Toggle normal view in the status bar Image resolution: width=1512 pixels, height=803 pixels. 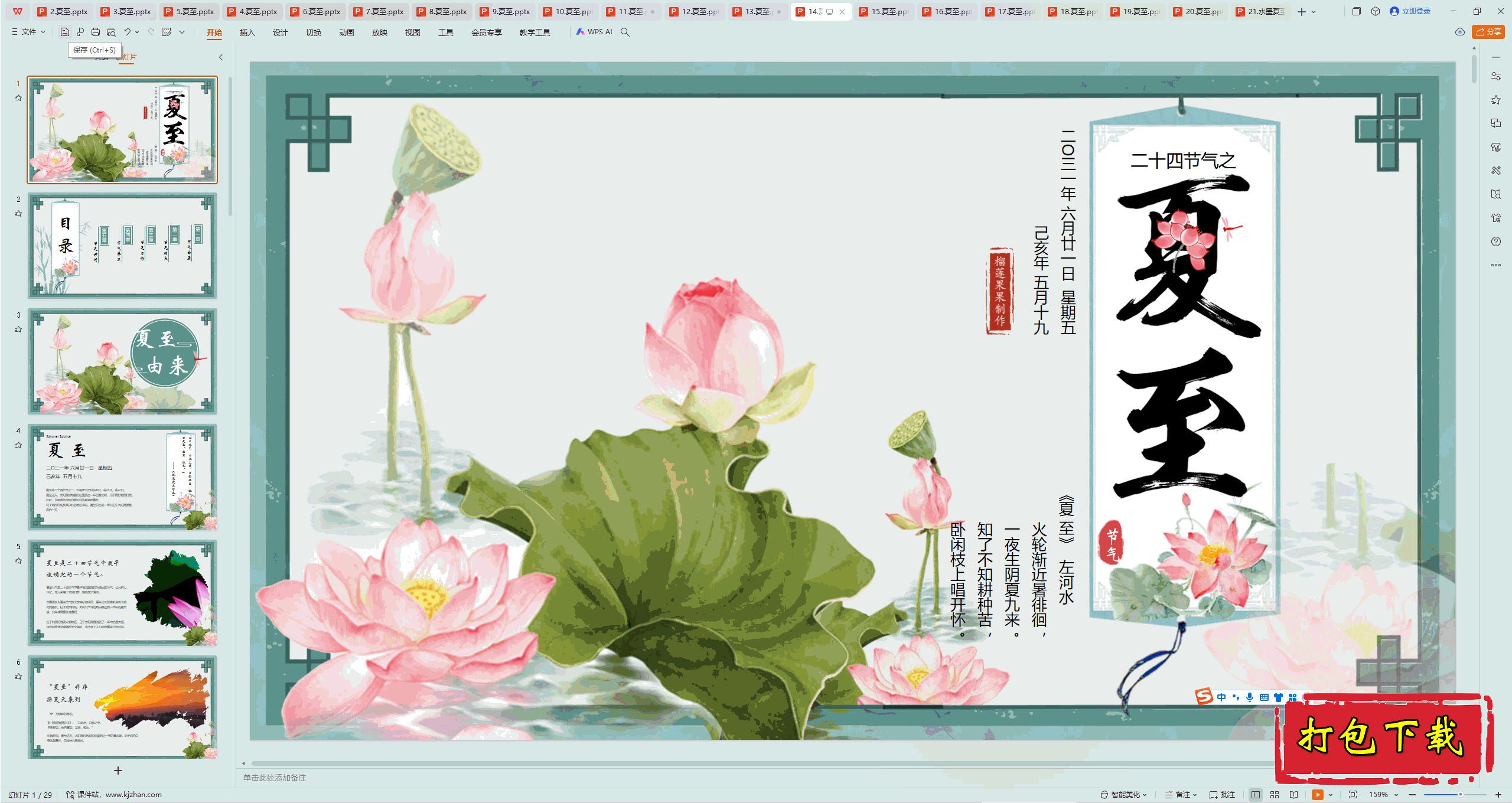(1256, 795)
